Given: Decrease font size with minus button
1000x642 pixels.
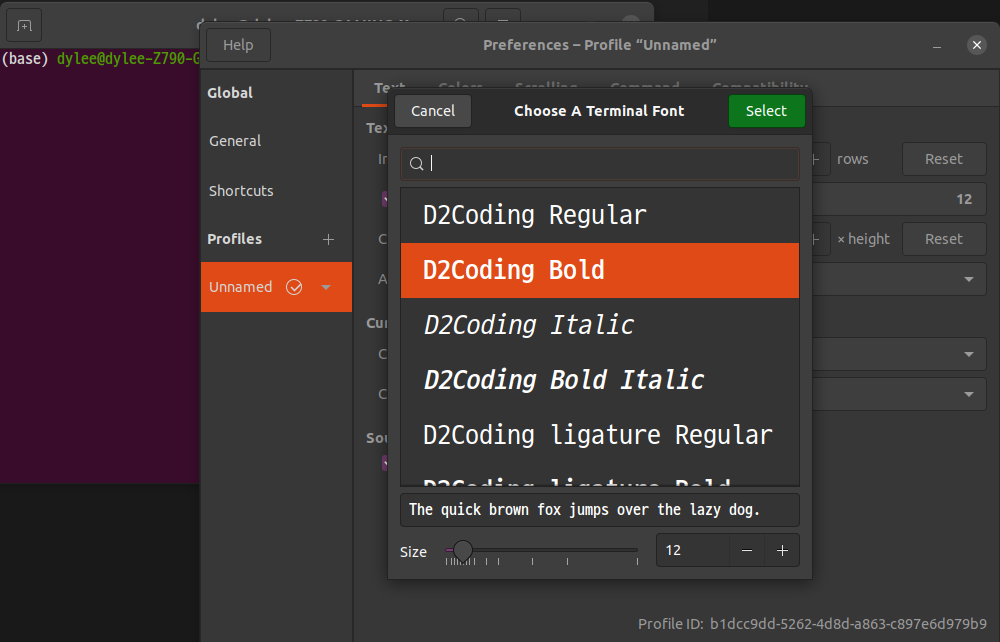Looking at the screenshot, I should pyautogui.click(x=747, y=550).
